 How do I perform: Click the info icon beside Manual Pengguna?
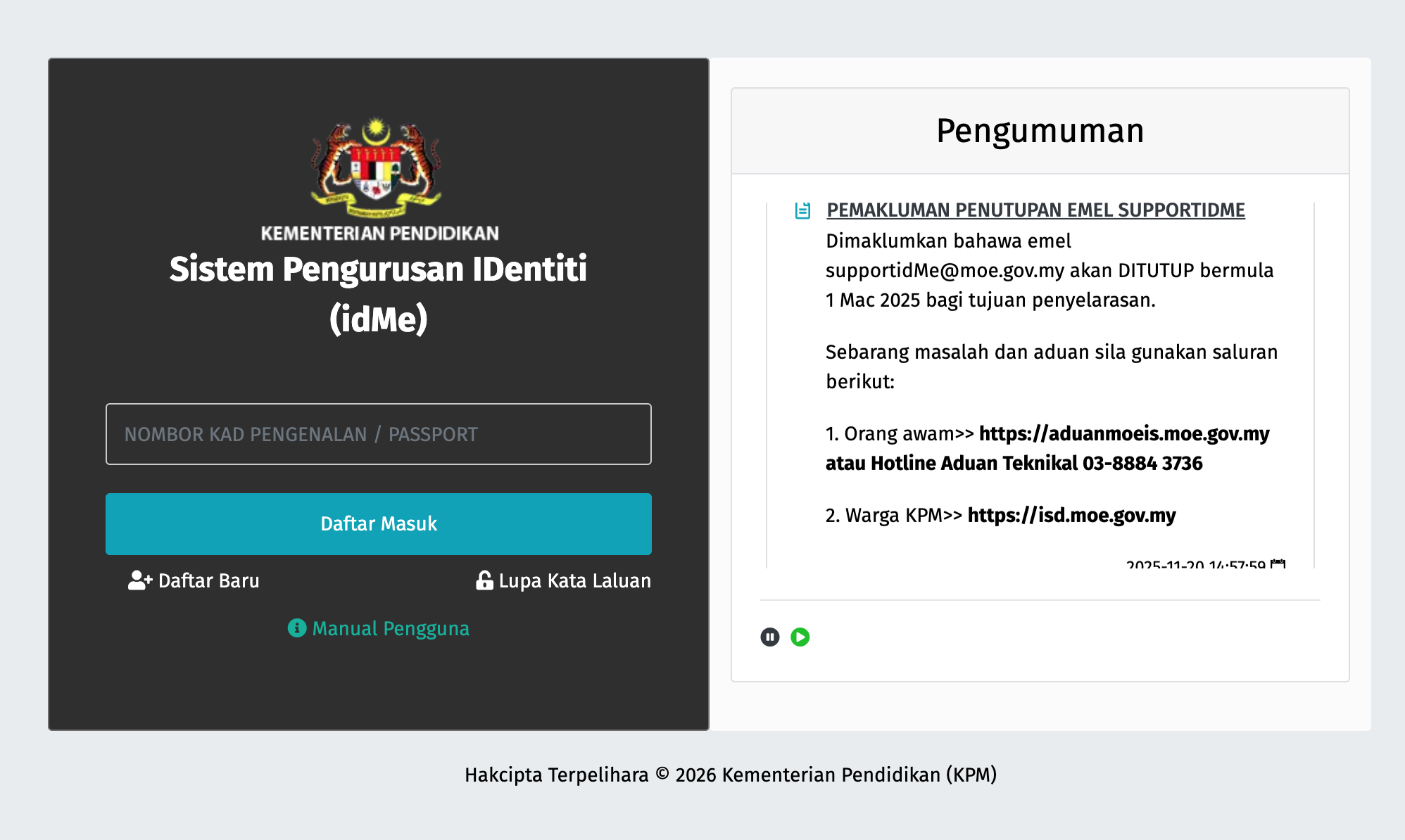tap(297, 628)
